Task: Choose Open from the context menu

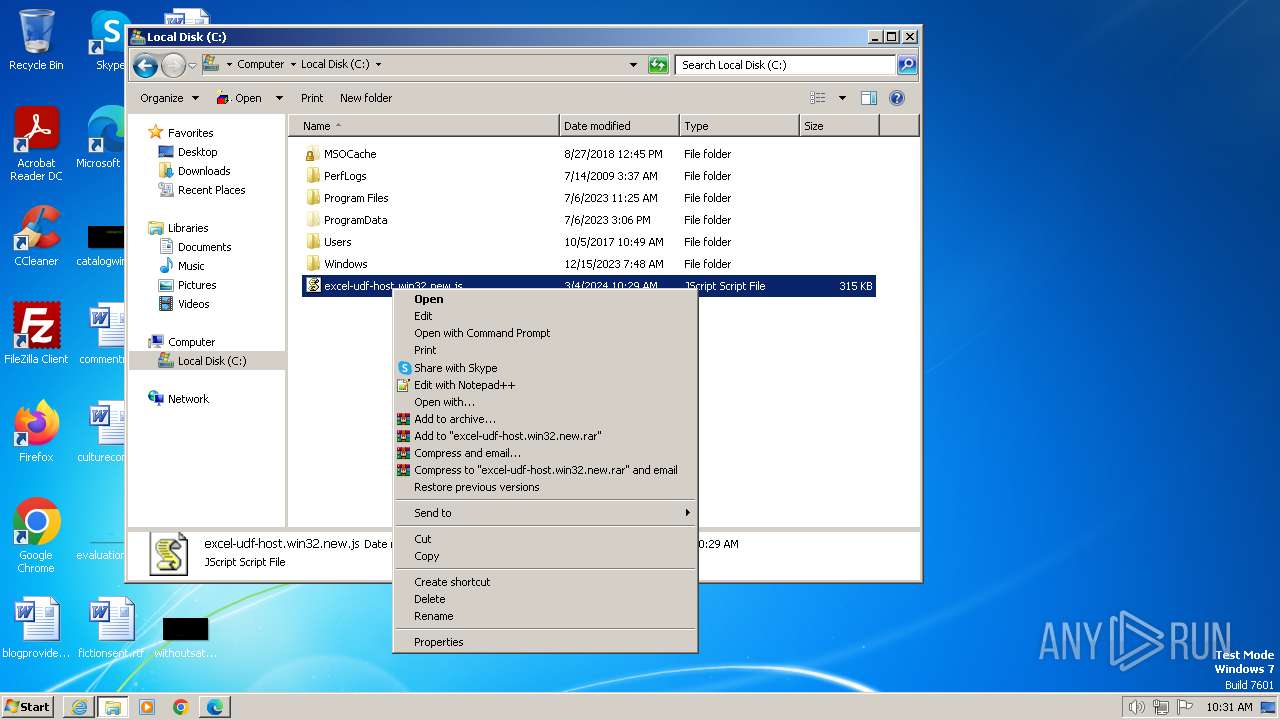Action: coord(429,299)
